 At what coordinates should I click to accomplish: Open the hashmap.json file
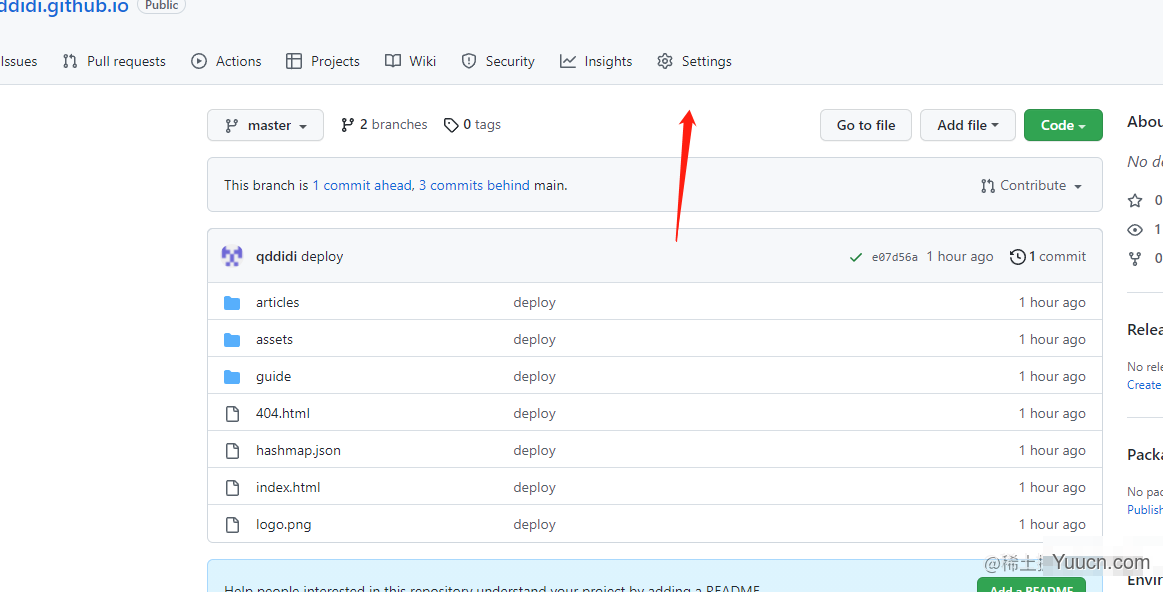[x=298, y=450]
